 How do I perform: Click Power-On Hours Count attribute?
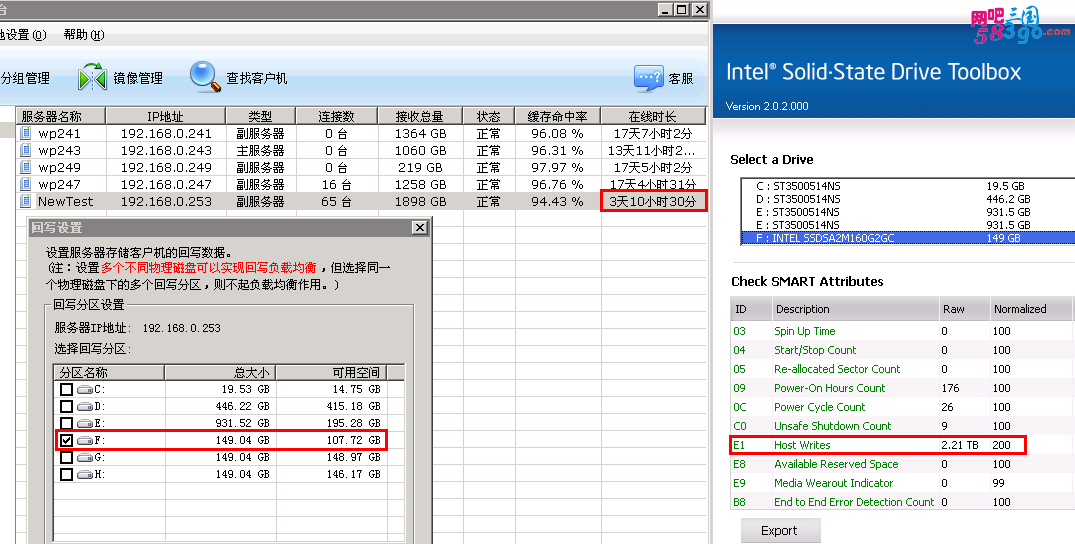pyautogui.click(x=830, y=388)
